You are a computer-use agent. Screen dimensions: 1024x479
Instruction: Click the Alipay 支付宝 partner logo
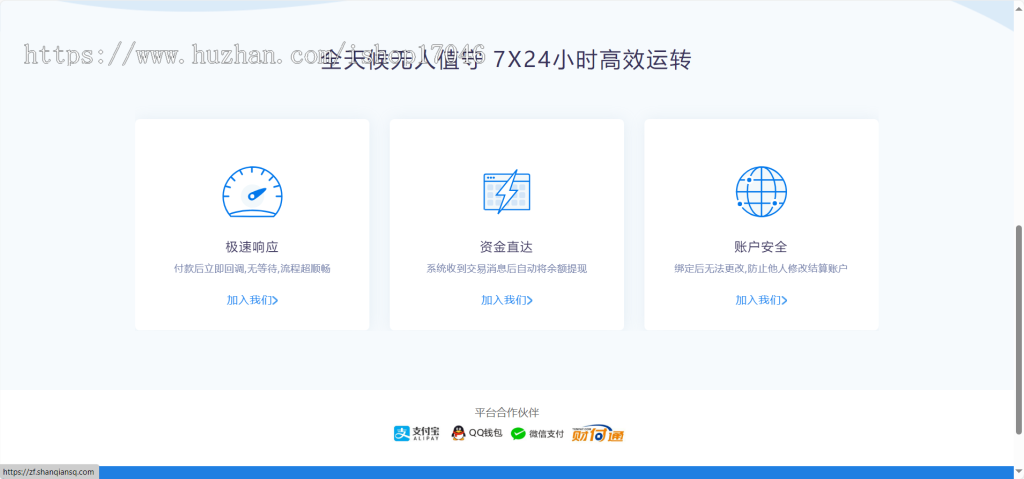(416, 433)
